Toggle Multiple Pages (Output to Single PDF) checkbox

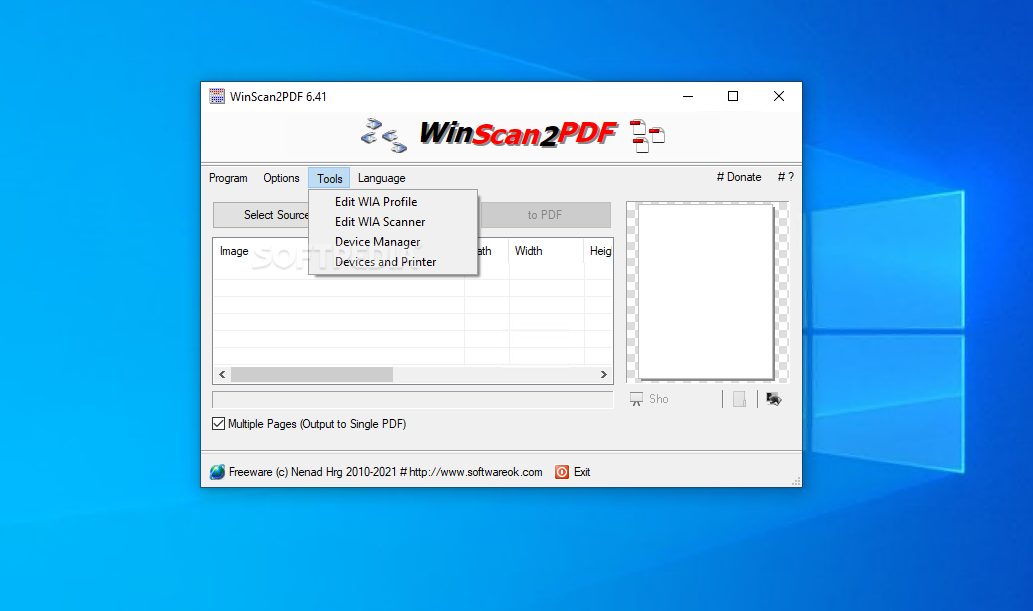(x=218, y=424)
